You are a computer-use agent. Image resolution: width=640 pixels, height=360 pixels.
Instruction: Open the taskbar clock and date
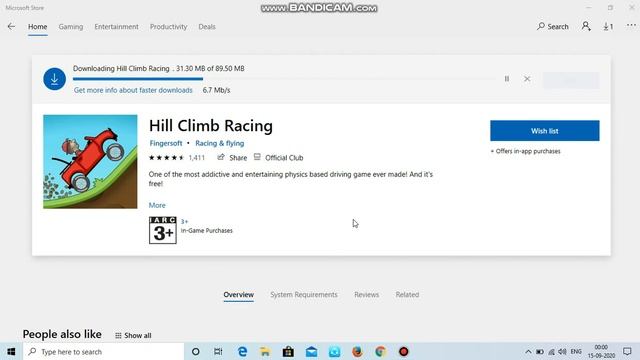601,351
